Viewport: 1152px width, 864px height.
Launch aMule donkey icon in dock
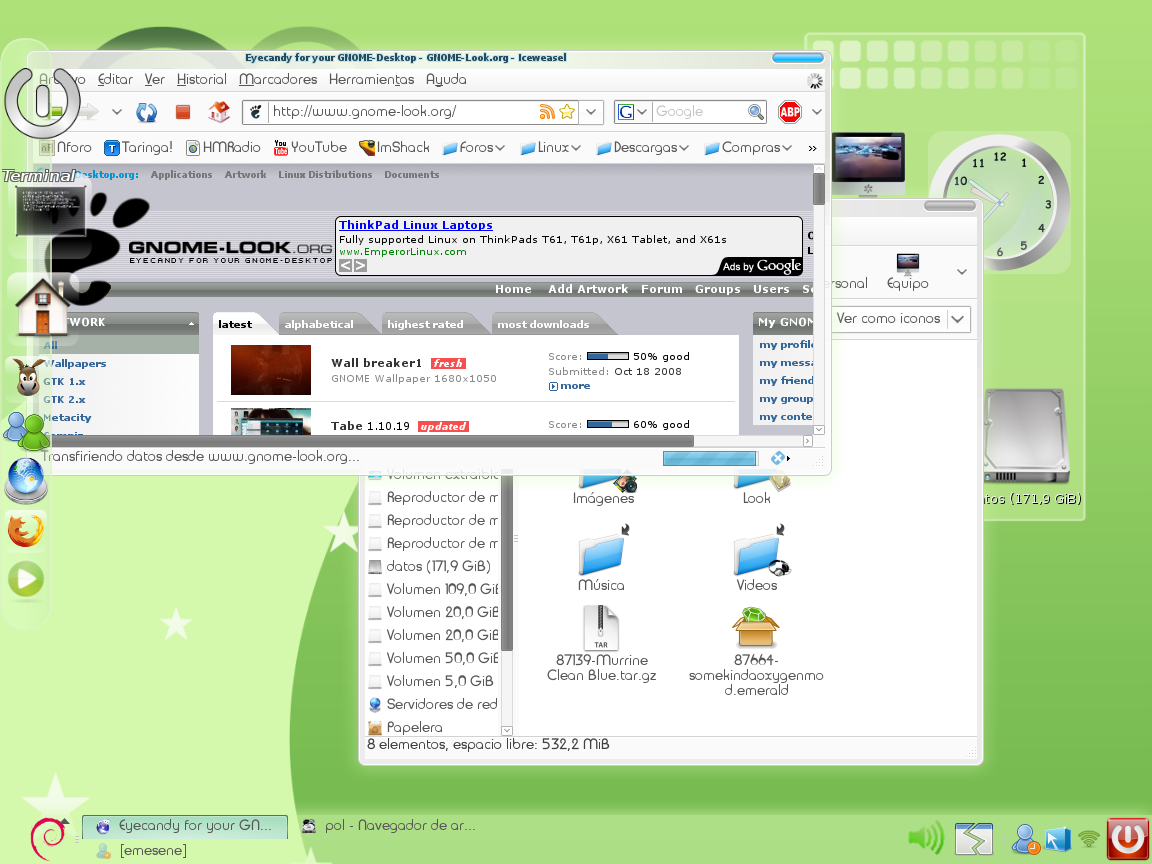point(28,377)
